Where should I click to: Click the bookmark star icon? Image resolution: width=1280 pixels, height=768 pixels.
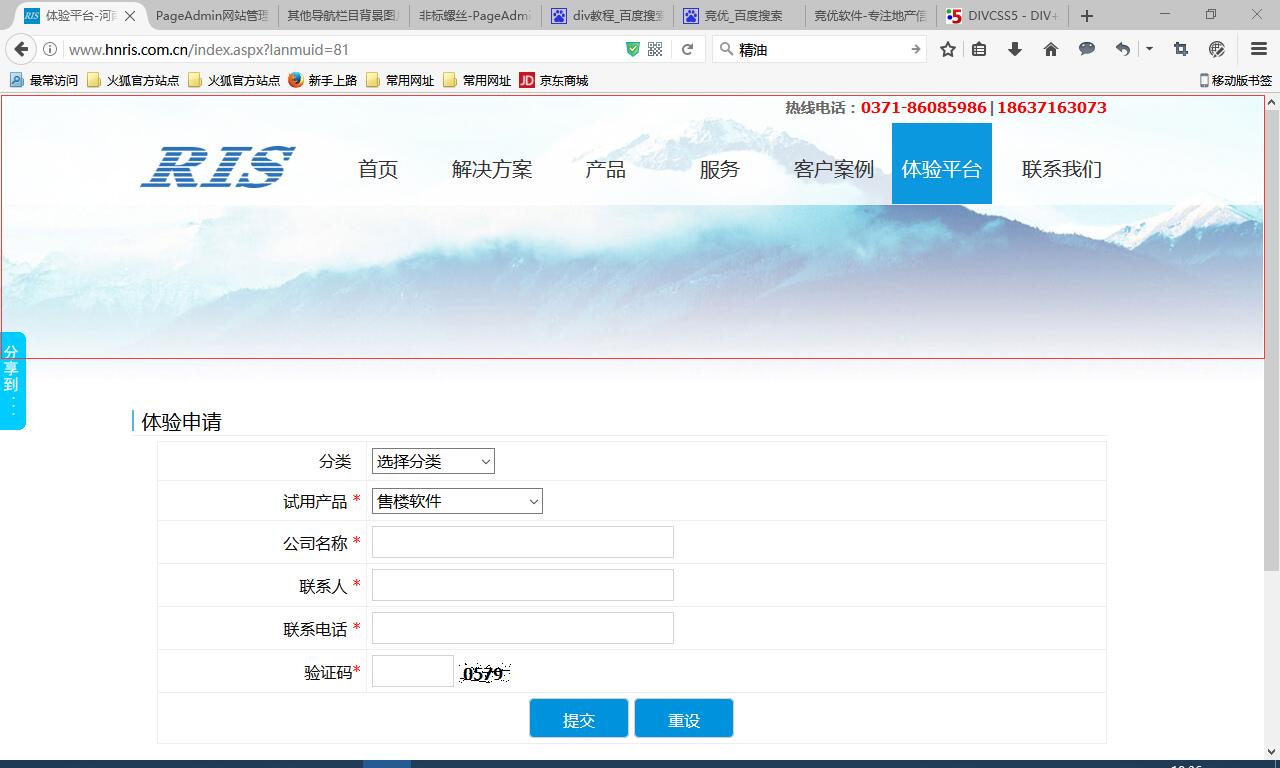click(948, 49)
